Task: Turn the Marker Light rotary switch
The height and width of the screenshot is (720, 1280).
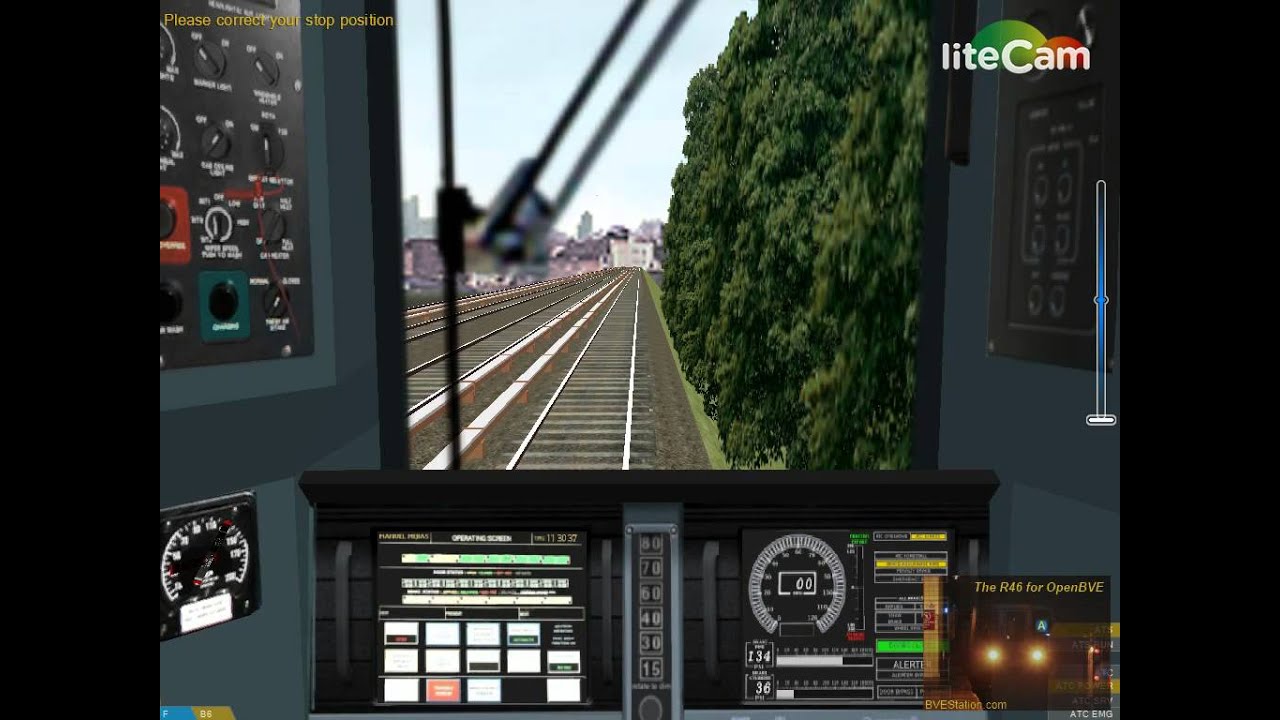Action: tap(210, 62)
